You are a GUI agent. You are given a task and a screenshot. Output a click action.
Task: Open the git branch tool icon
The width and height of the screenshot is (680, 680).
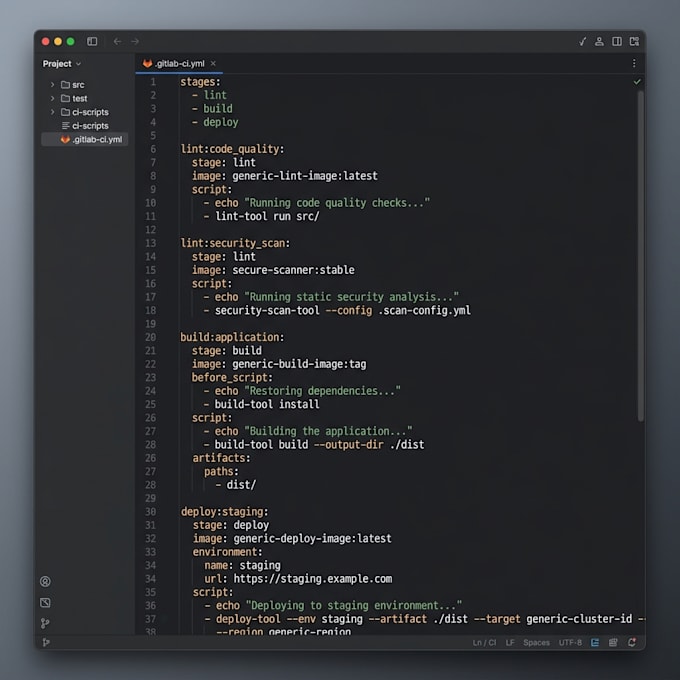click(x=45, y=623)
